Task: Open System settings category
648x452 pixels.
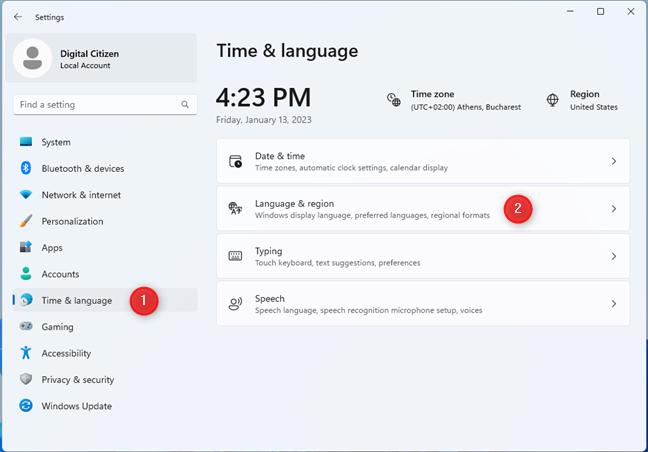Action: click(x=56, y=142)
